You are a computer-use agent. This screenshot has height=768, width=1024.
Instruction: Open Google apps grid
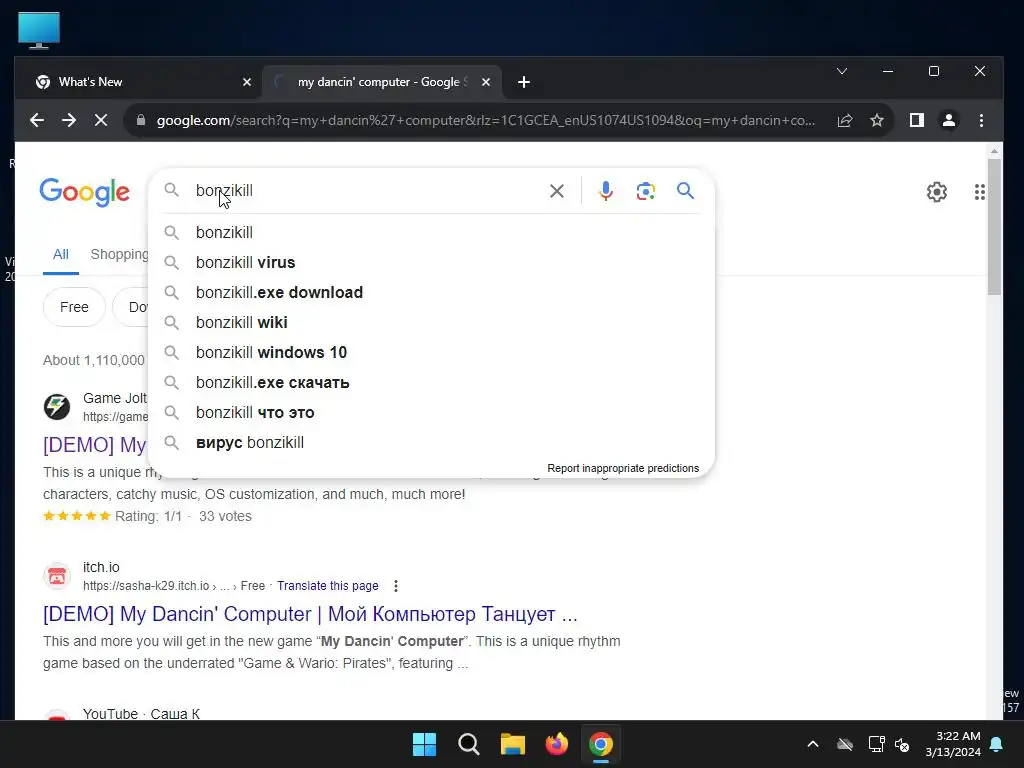point(979,192)
